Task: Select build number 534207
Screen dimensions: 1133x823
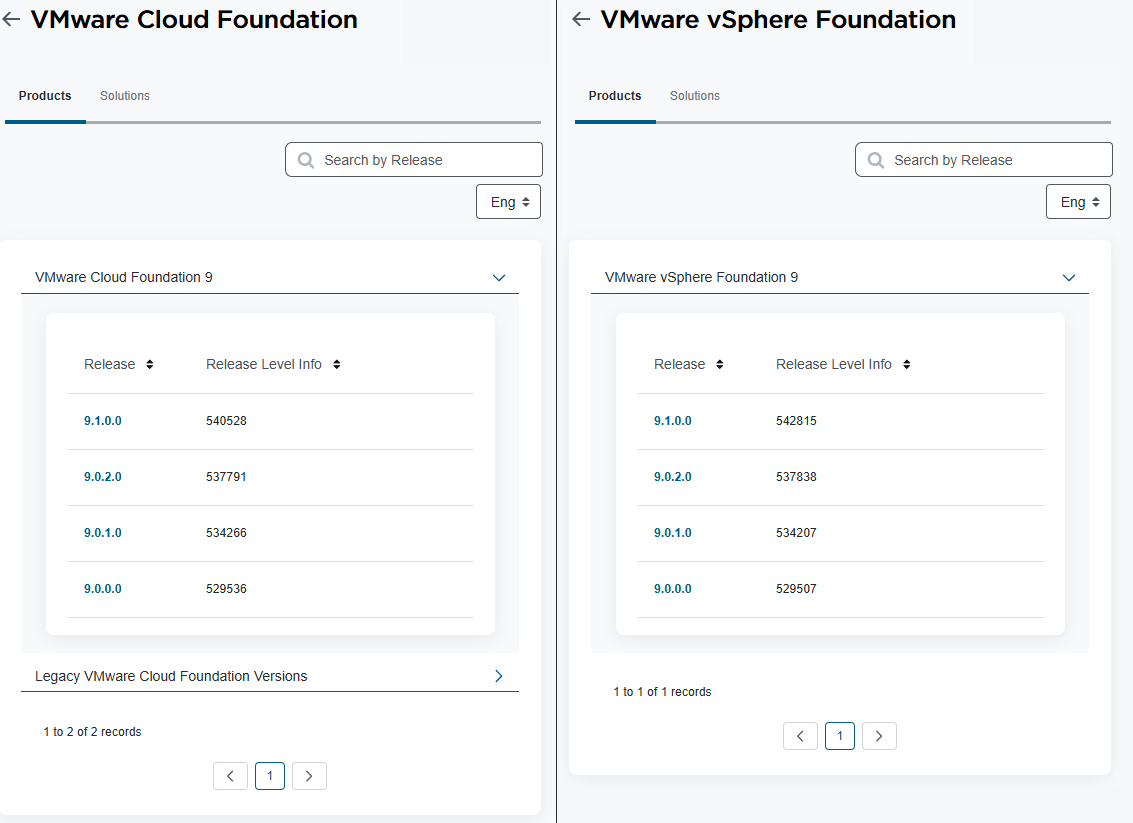Action: [x=796, y=533]
